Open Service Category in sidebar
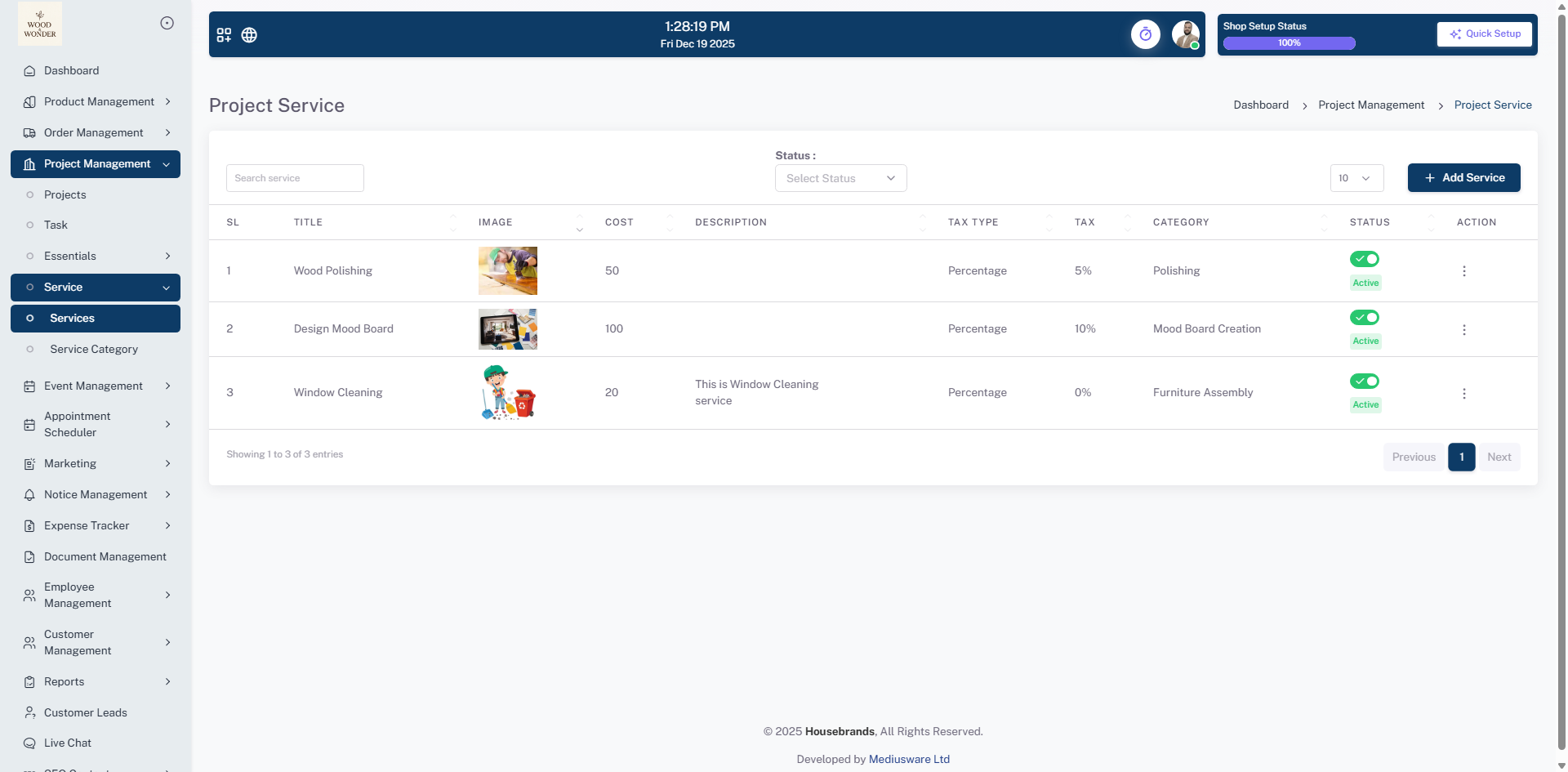The image size is (1568, 772). click(x=94, y=350)
